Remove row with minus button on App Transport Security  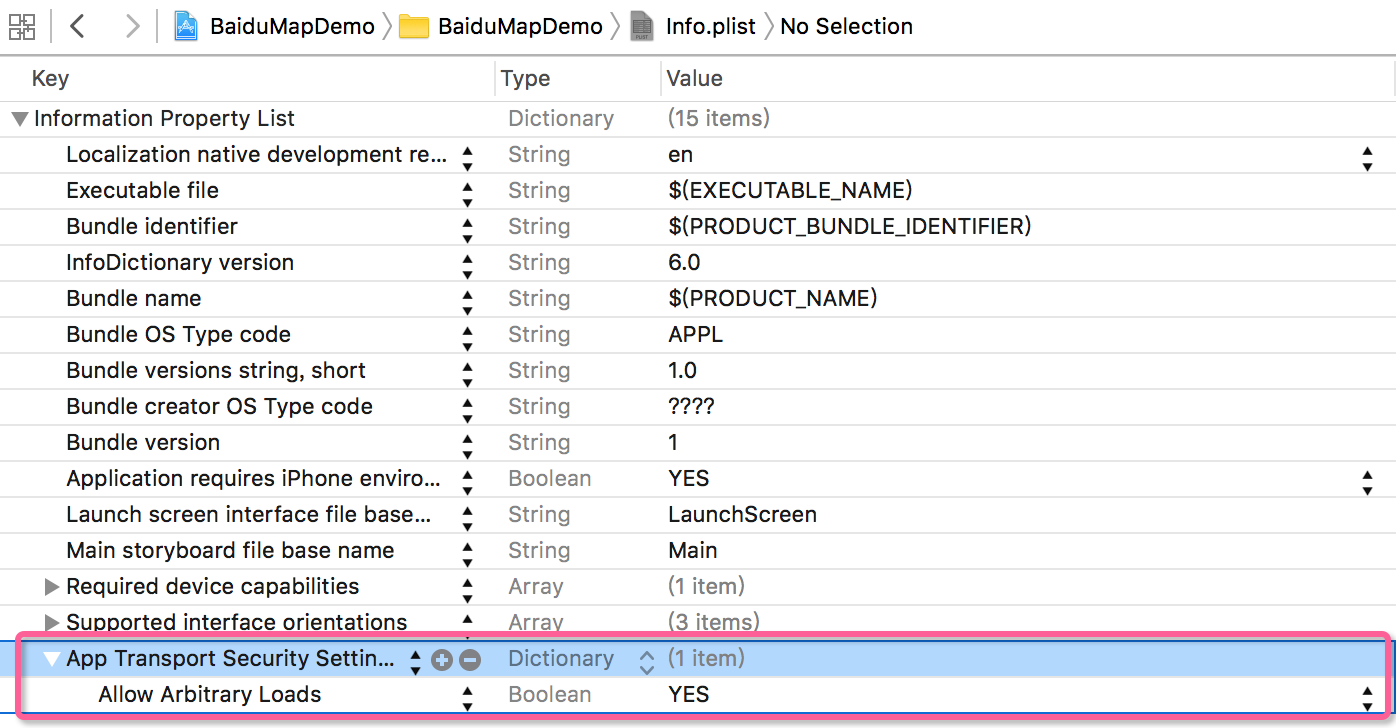coord(470,660)
